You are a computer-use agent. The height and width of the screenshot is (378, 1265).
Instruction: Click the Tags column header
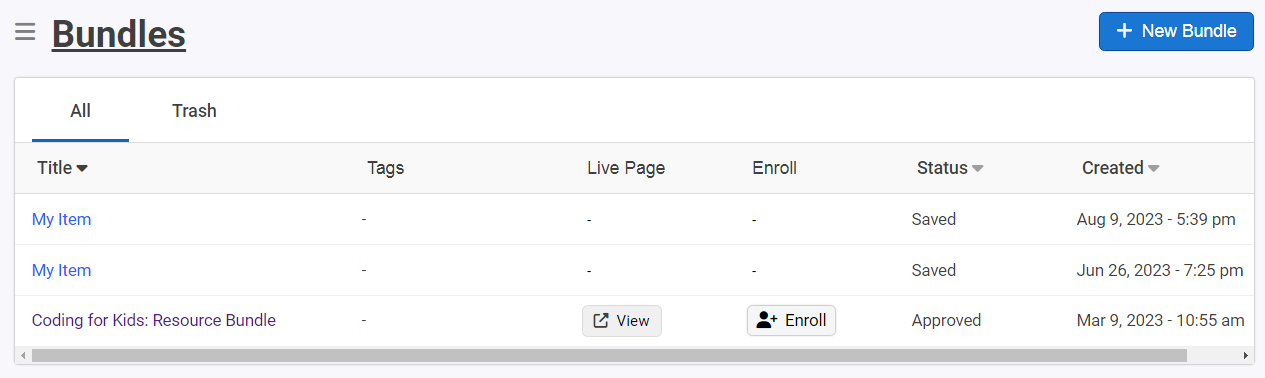386,168
